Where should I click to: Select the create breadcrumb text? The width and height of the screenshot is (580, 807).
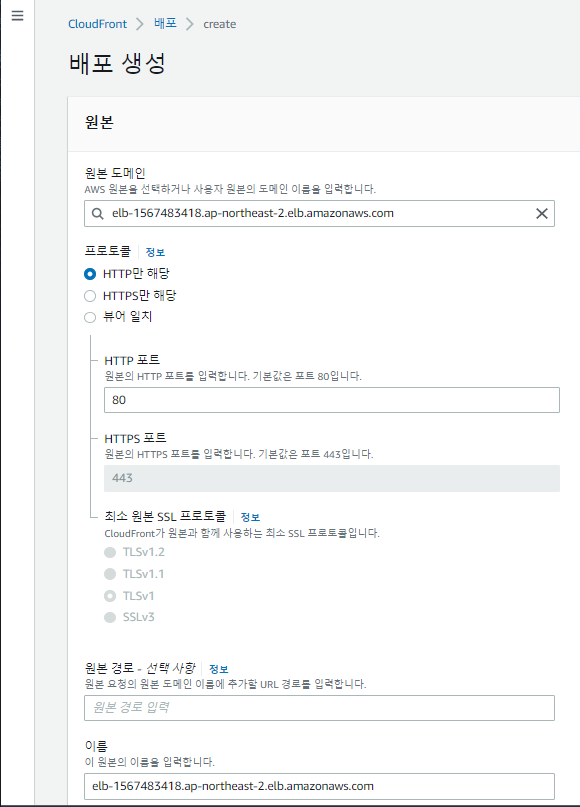click(x=220, y=24)
